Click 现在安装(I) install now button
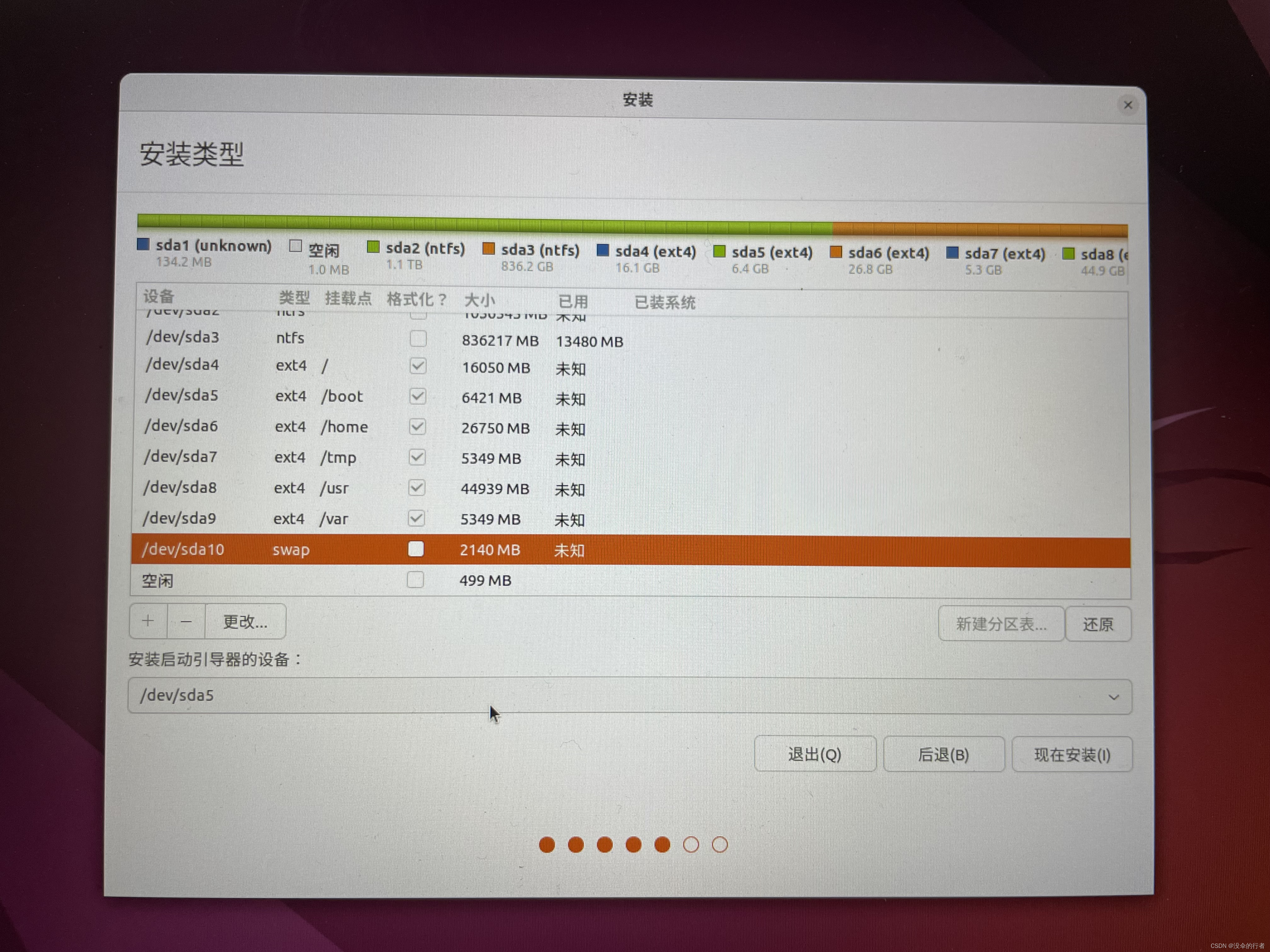Image resolution: width=1270 pixels, height=952 pixels. click(x=1071, y=755)
